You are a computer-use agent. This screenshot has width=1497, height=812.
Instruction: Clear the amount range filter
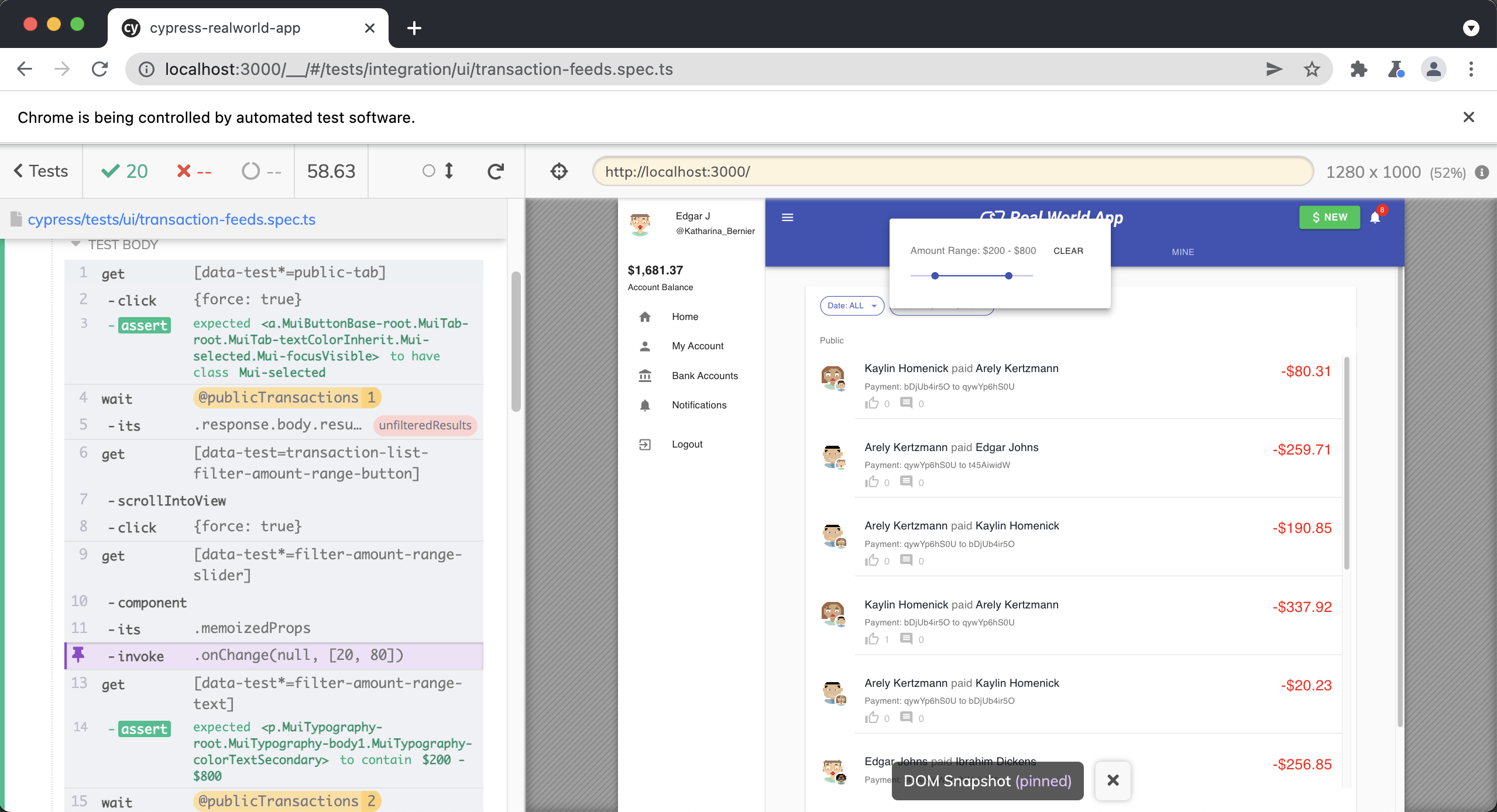[x=1068, y=251]
